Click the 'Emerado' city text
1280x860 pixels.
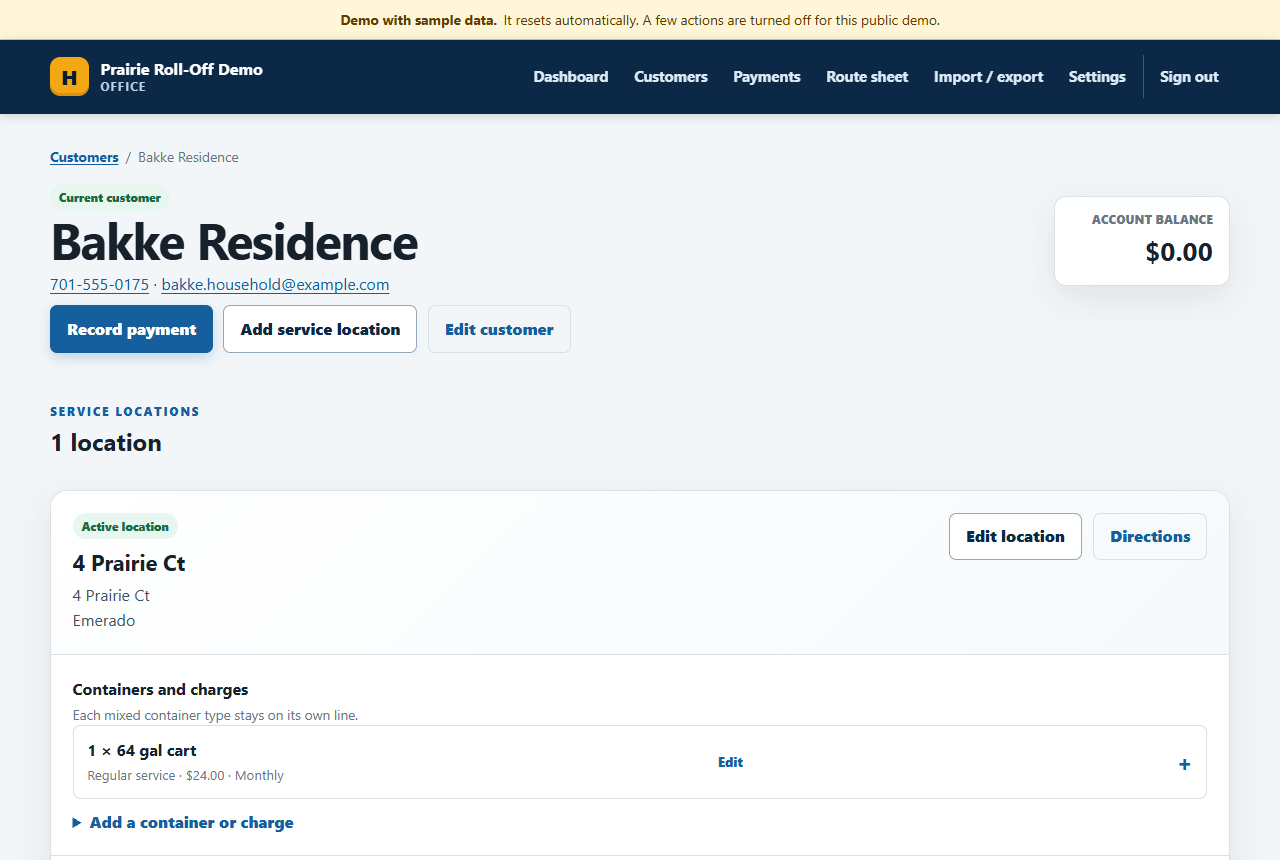(104, 621)
